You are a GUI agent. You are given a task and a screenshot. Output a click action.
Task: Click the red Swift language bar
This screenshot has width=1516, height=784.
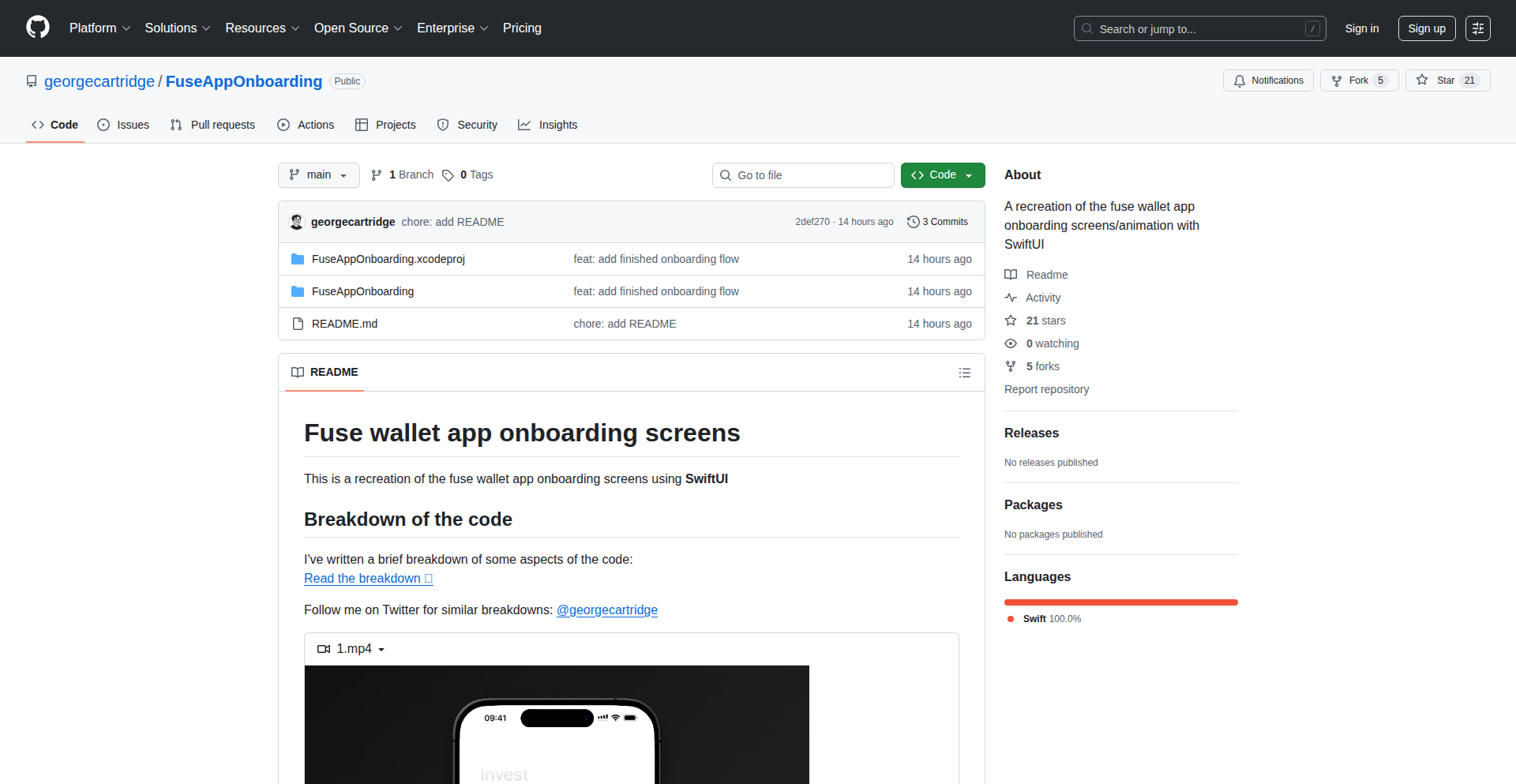point(1121,602)
